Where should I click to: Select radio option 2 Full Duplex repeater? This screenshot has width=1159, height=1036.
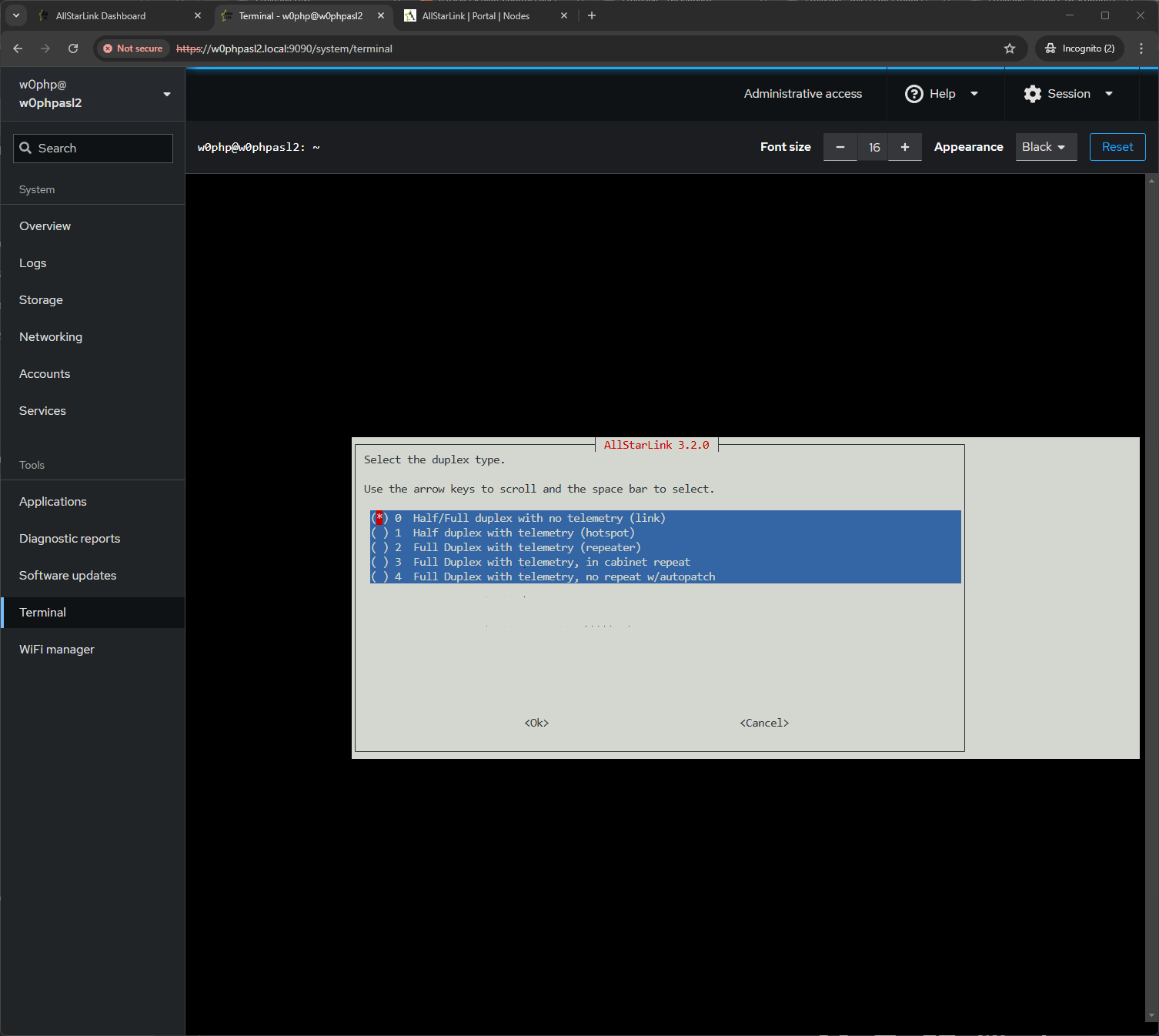tap(379, 547)
